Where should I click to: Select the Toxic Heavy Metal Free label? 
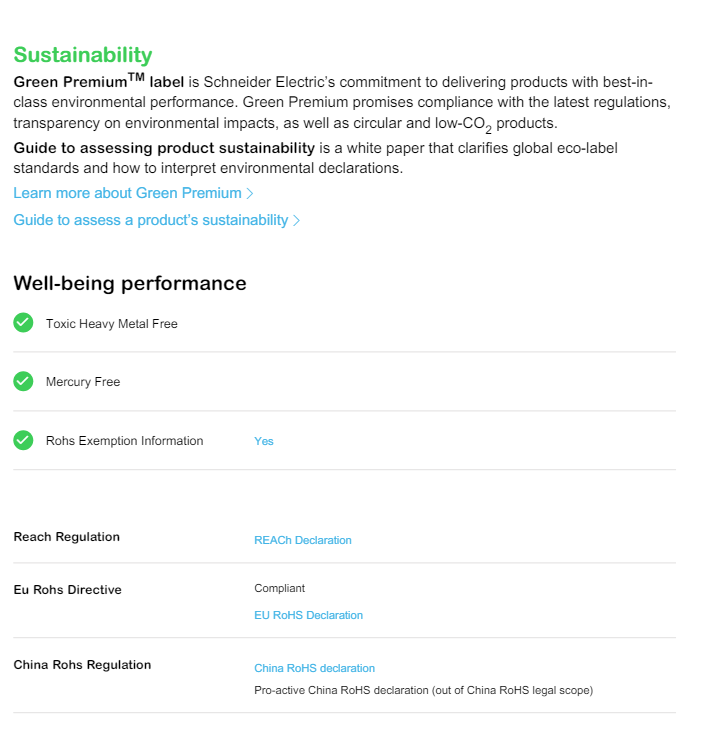coord(112,324)
